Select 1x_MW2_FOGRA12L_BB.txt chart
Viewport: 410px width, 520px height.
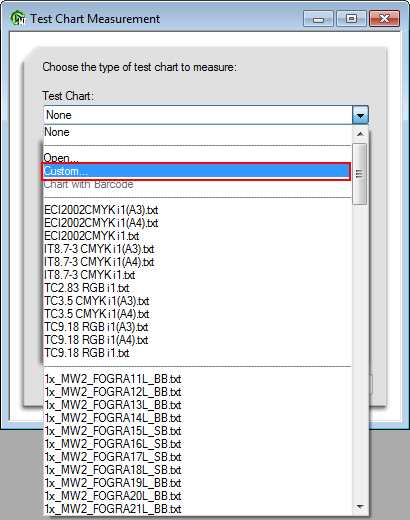(197, 392)
